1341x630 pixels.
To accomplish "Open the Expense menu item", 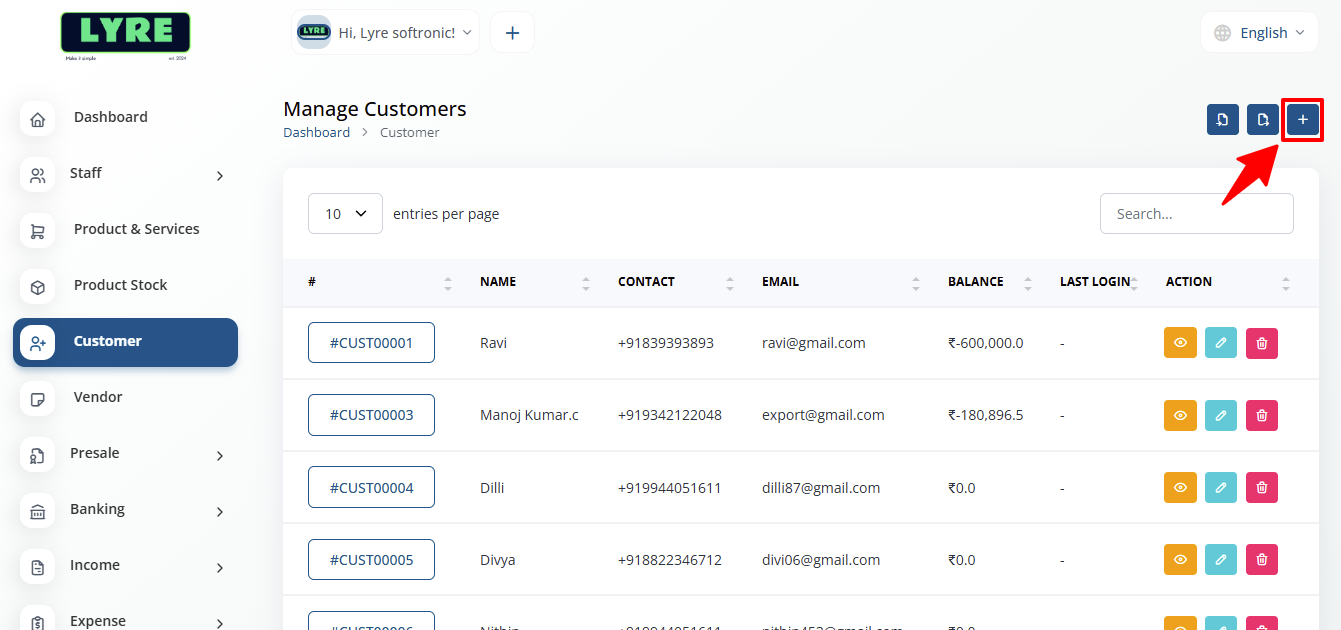I will coord(97,620).
